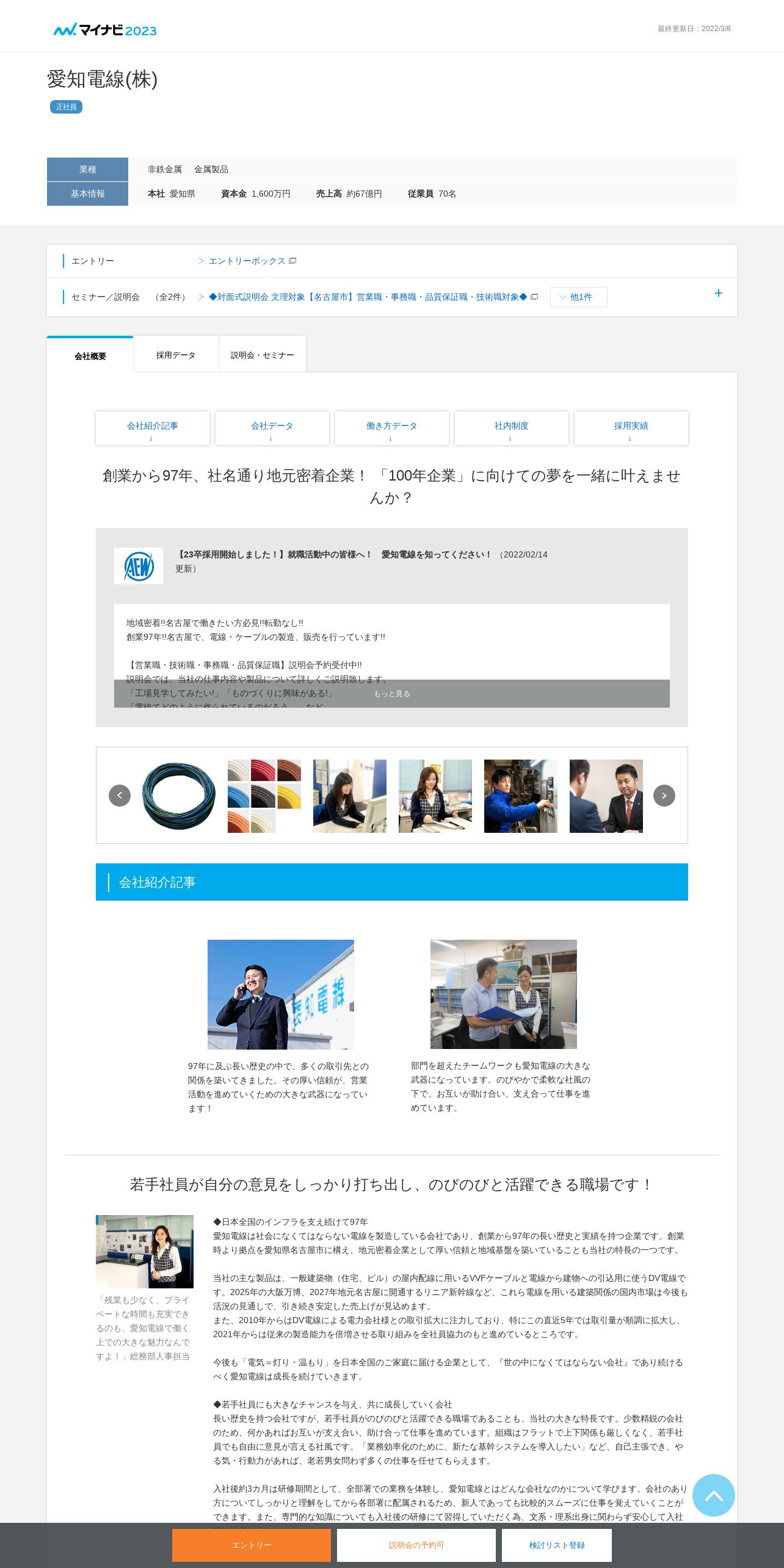This screenshot has width=784, height=1568.
Task: Click the 説明会の予約可 button
Action: point(416,1545)
